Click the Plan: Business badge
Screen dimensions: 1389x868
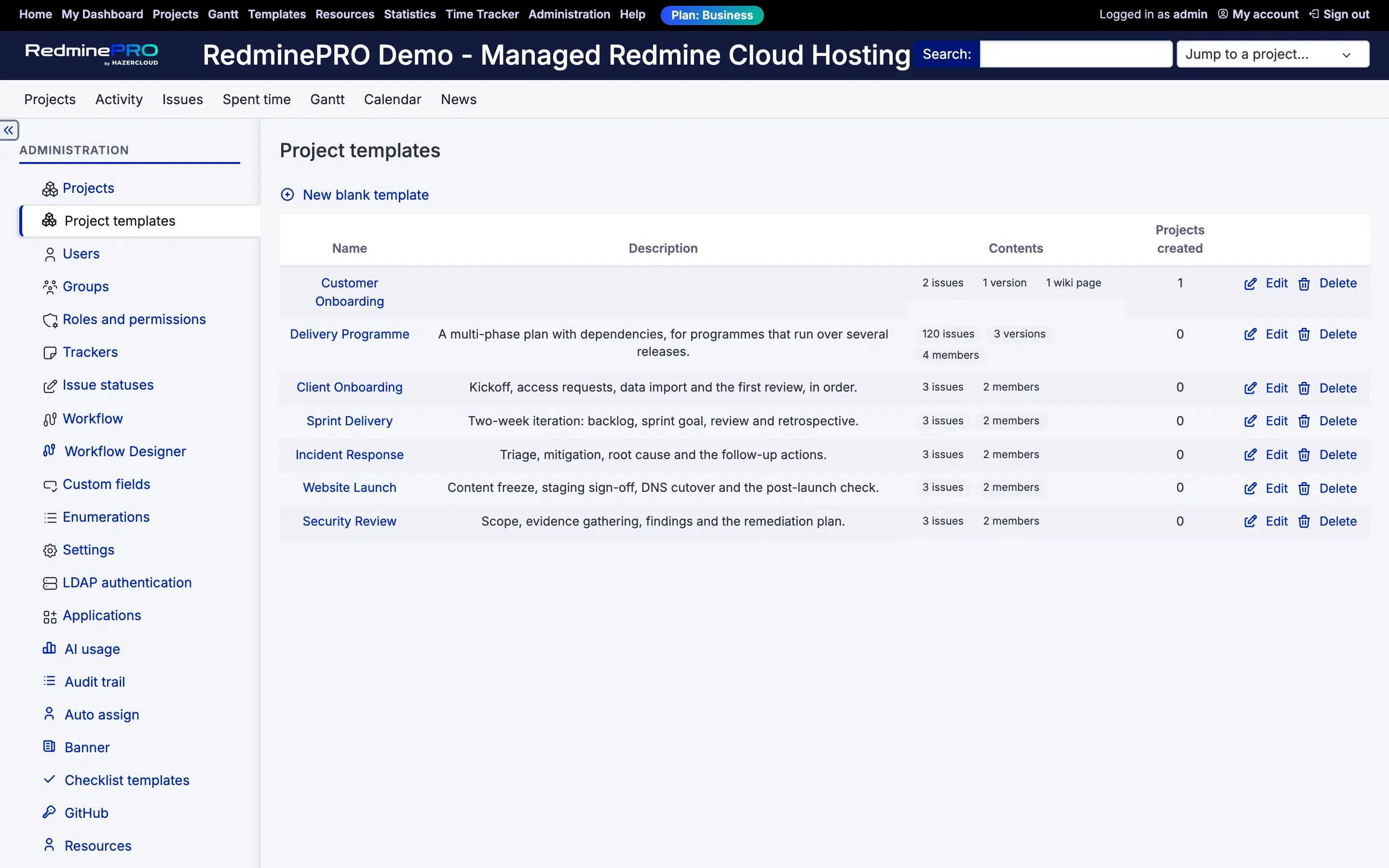712,15
